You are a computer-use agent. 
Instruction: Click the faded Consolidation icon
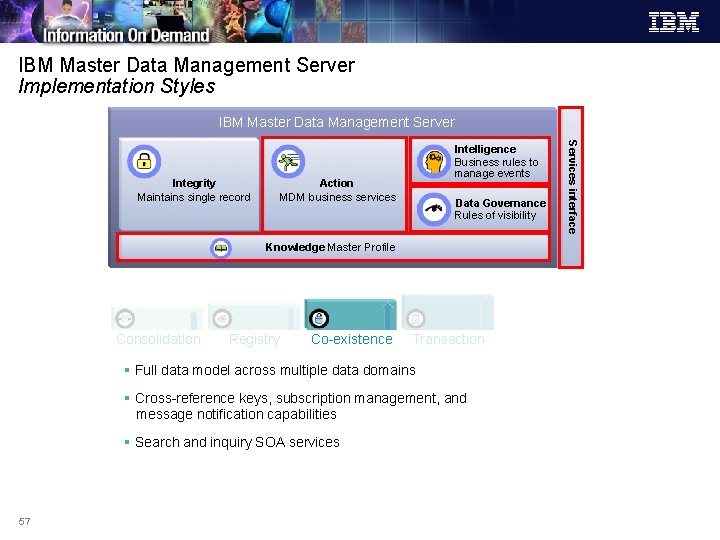[x=125, y=318]
